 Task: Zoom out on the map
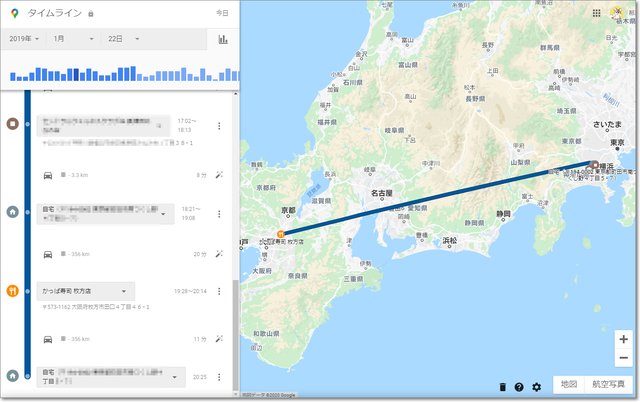tap(623, 357)
